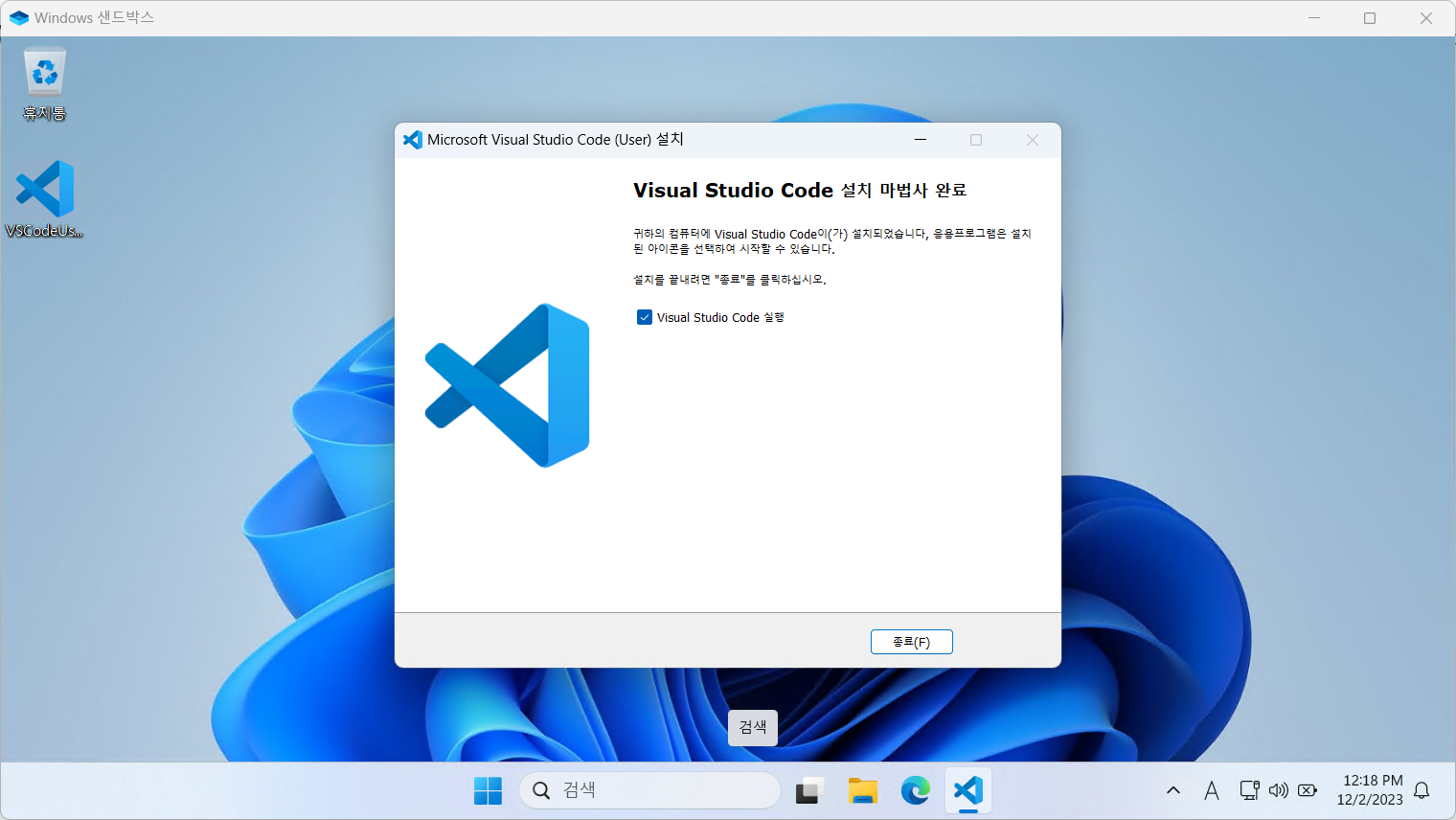Click the Windows Sandbox icon in title bar

pos(18,18)
